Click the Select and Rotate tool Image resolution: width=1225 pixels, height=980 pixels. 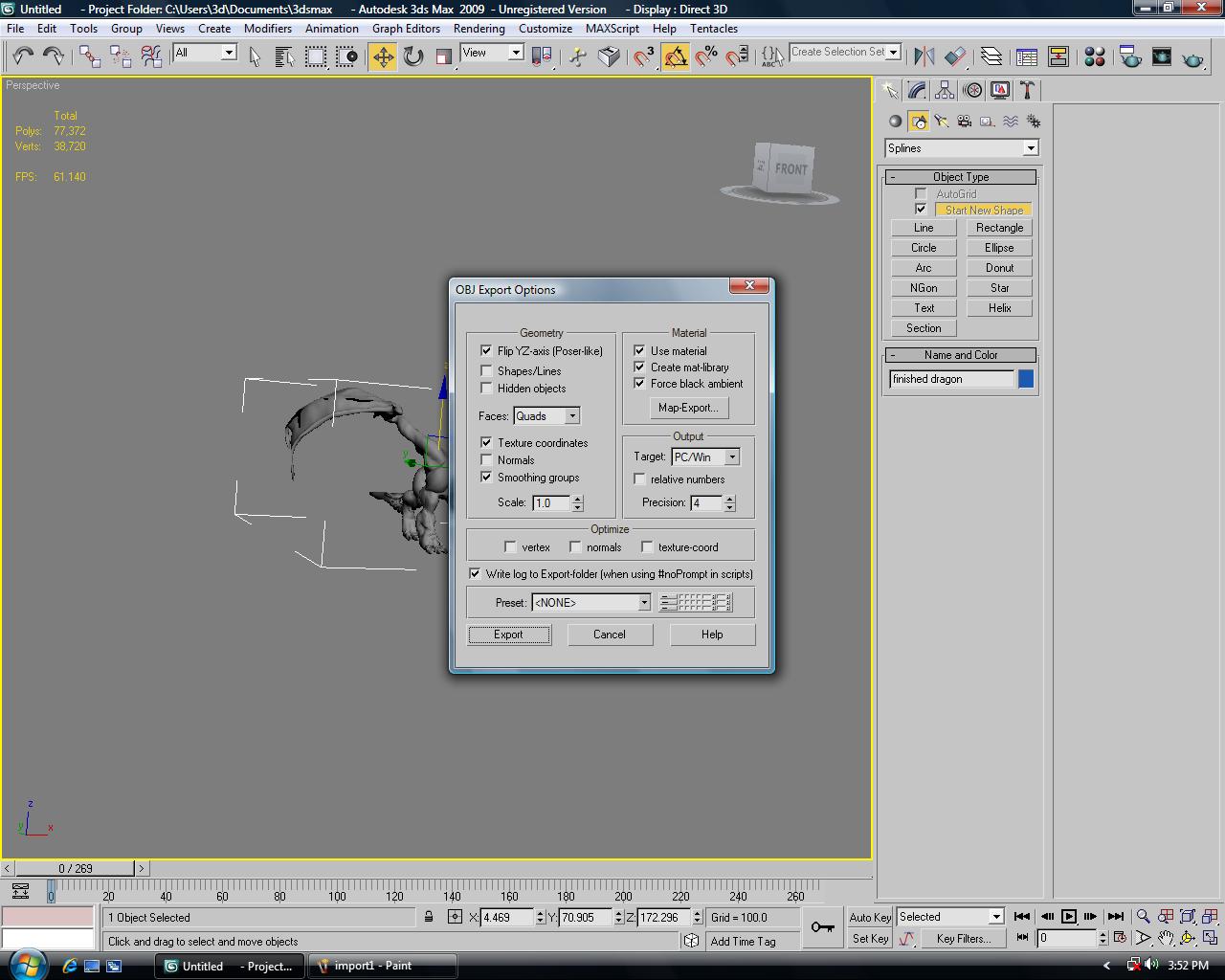413,56
